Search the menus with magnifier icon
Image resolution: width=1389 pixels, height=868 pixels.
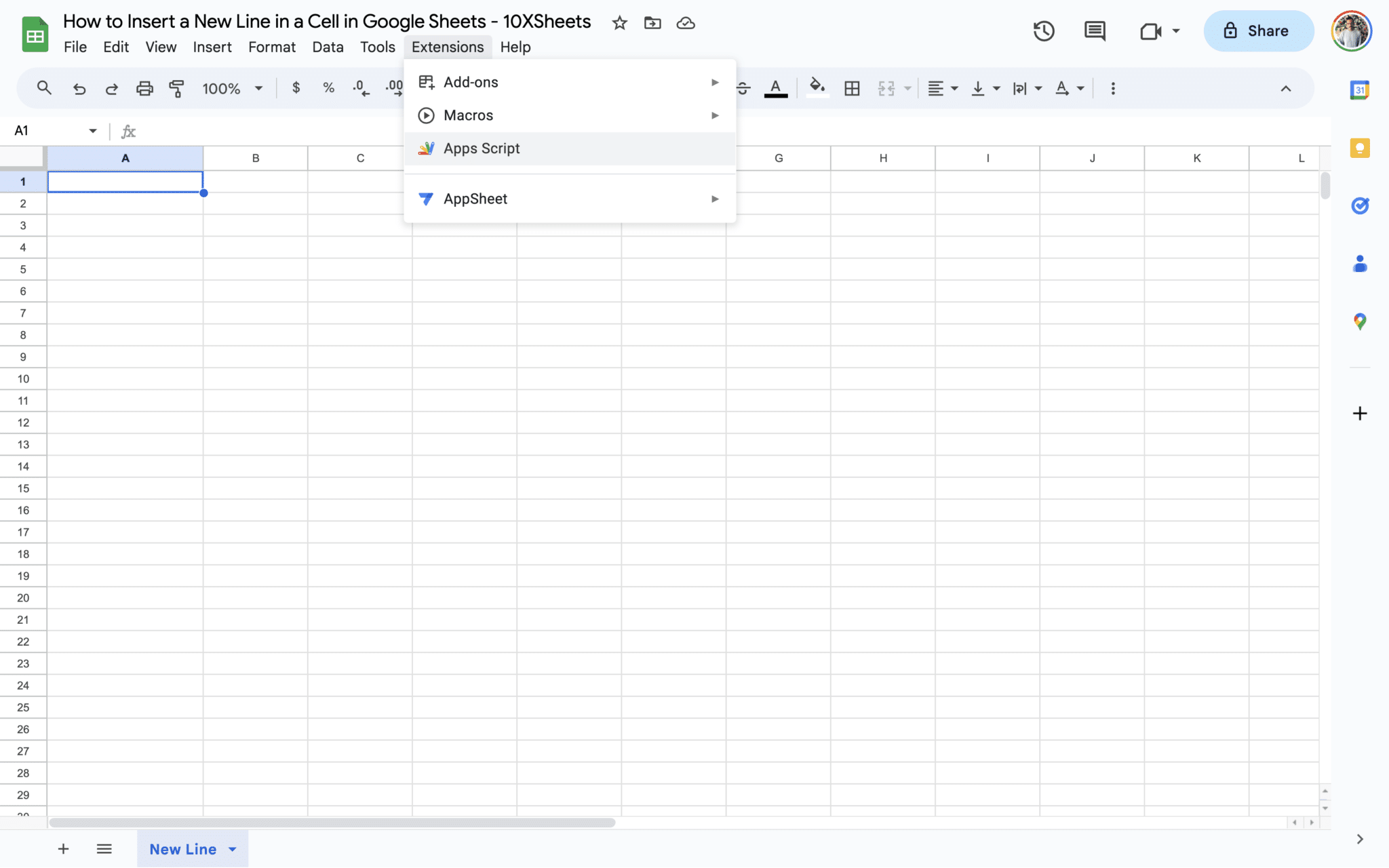[x=44, y=88]
